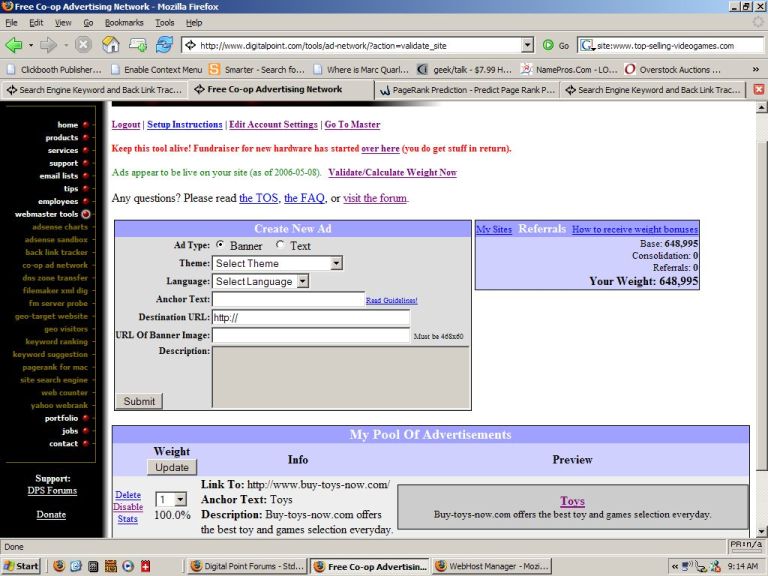
Task: Open How to receive weight bonuses link
Action: [x=635, y=229]
